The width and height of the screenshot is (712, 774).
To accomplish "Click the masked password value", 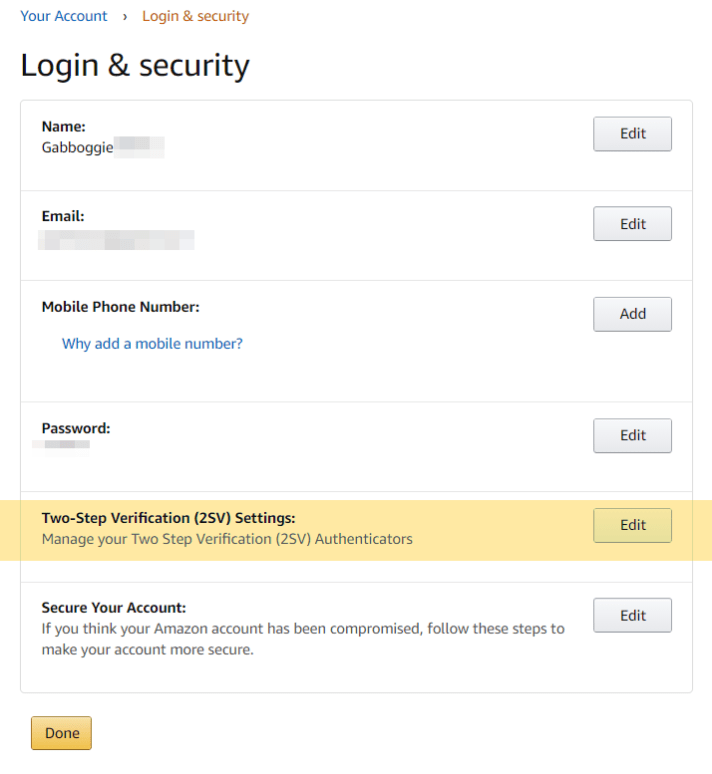I will pyautogui.click(x=66, y=445).
